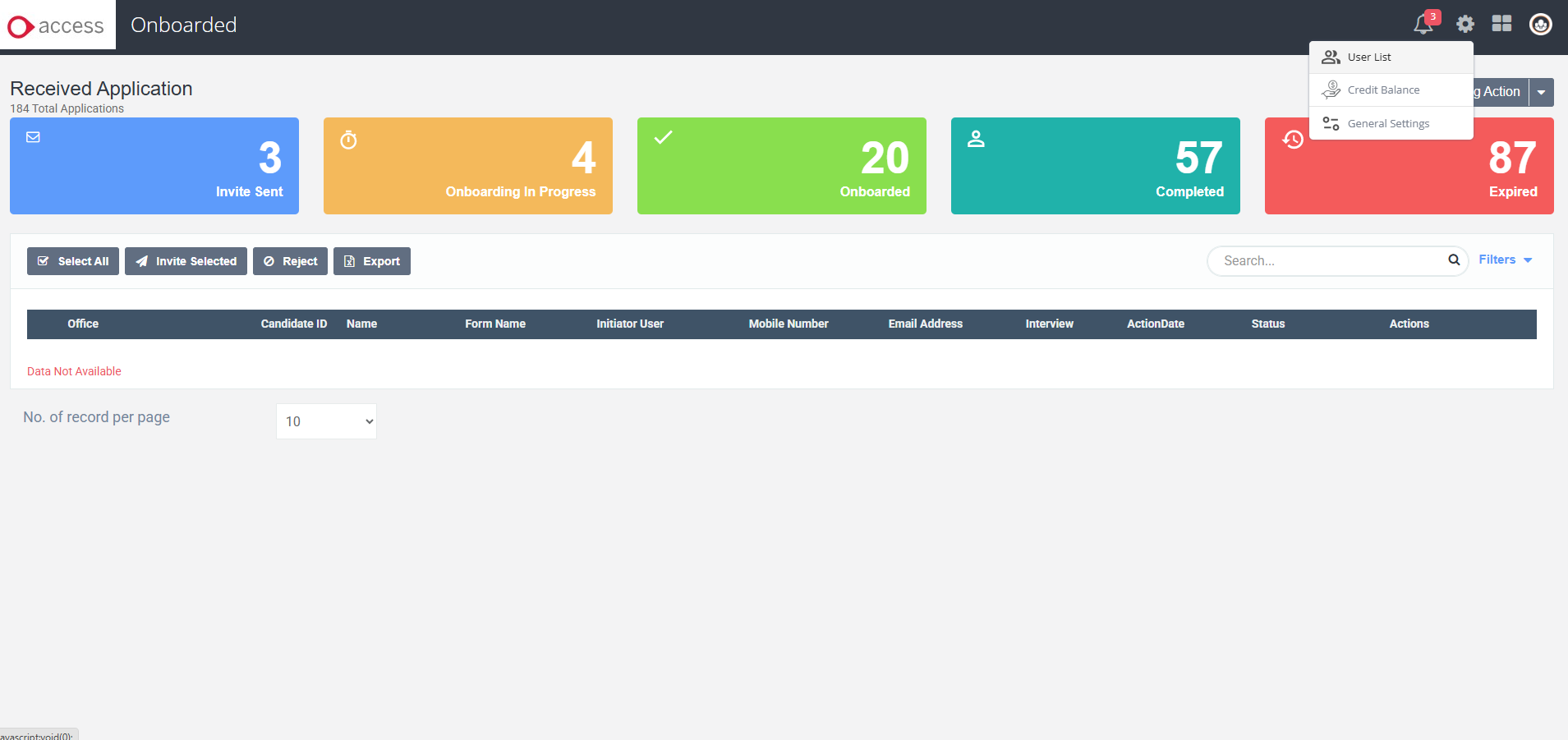Click the search magnifier icon
The height and width of the screenshot is (740, 1568).
[1454, 260]
